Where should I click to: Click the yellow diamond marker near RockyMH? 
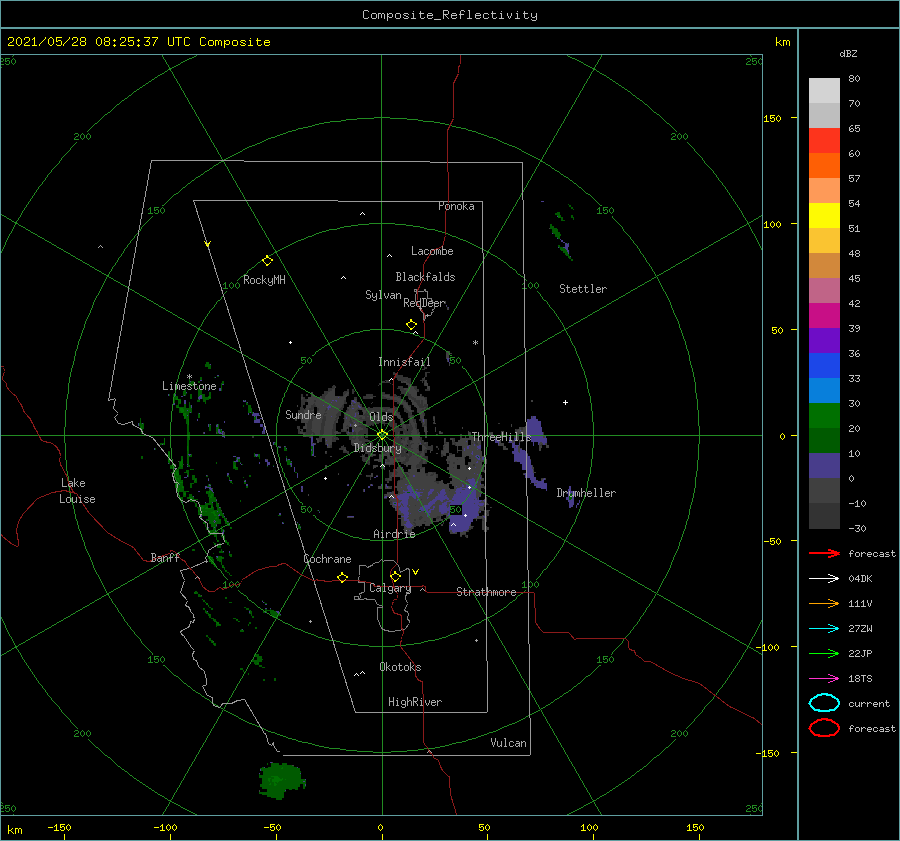[x=267, y=261]
